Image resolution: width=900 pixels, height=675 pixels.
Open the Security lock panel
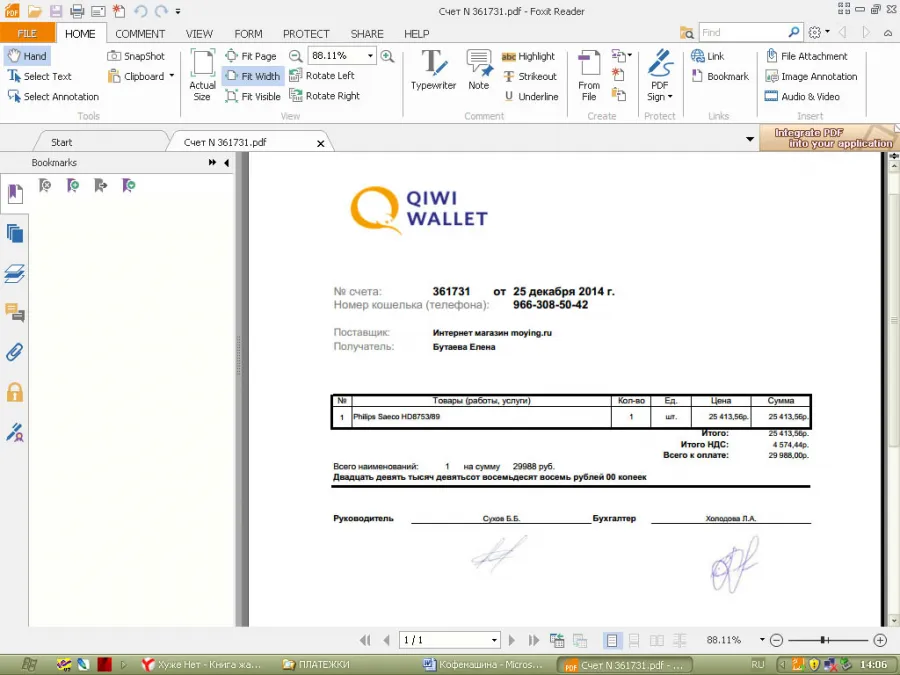tap(14, 393)
